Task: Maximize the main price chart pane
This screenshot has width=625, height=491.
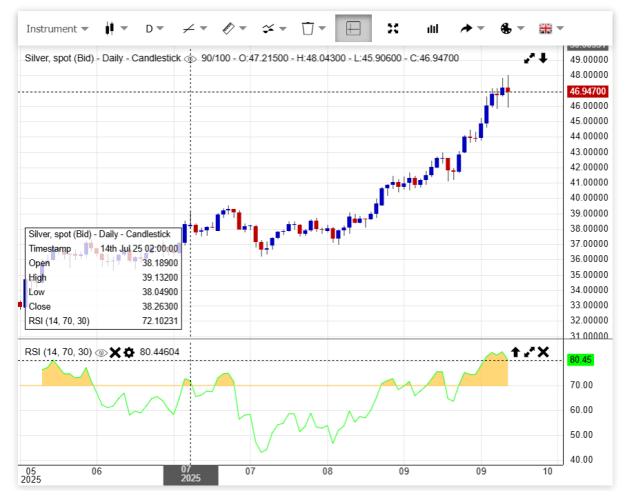Action: pos(529,59)
